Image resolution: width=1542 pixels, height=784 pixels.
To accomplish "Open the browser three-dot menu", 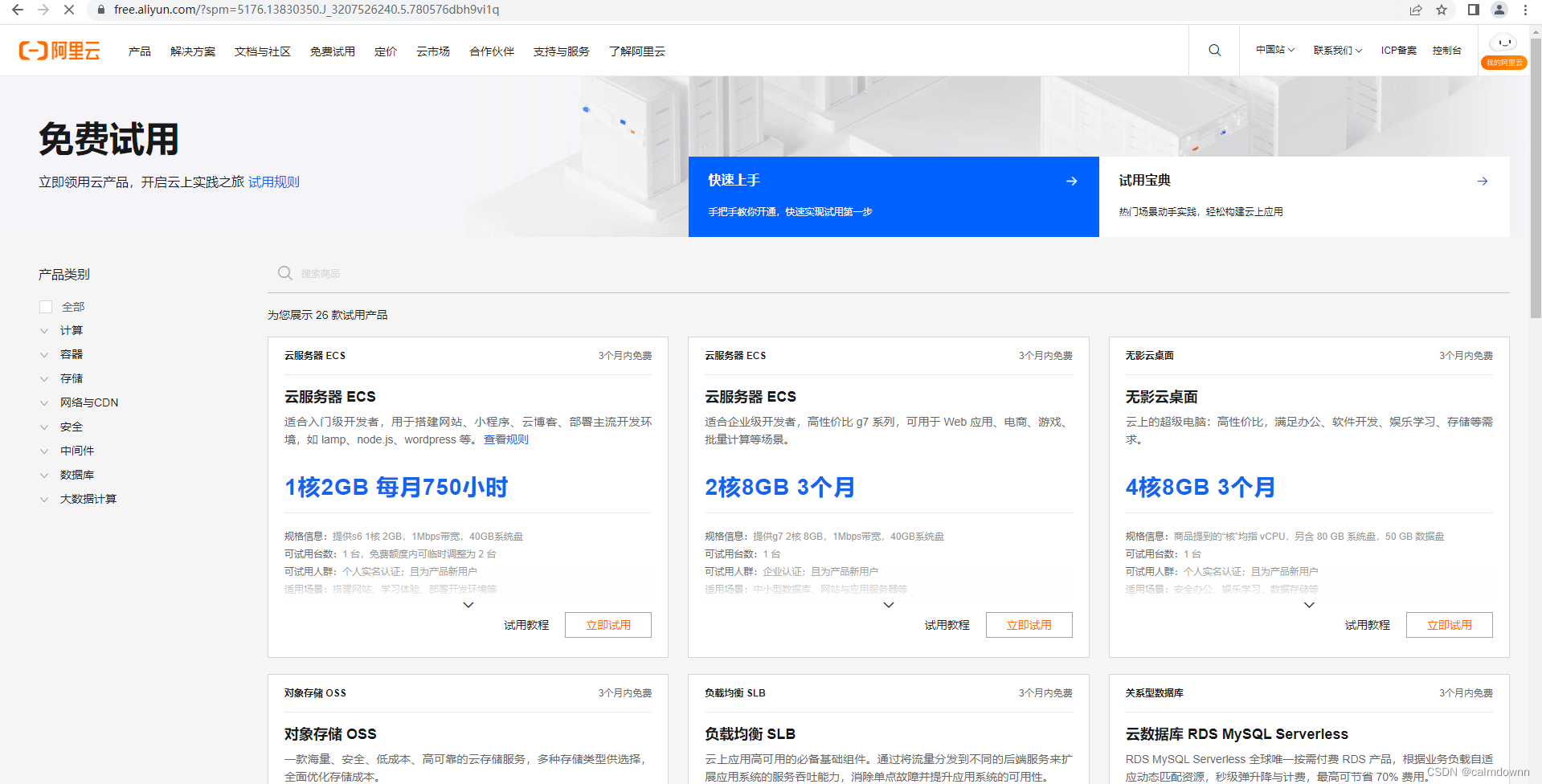I will pyautogui.click(x=1525, y=10).
